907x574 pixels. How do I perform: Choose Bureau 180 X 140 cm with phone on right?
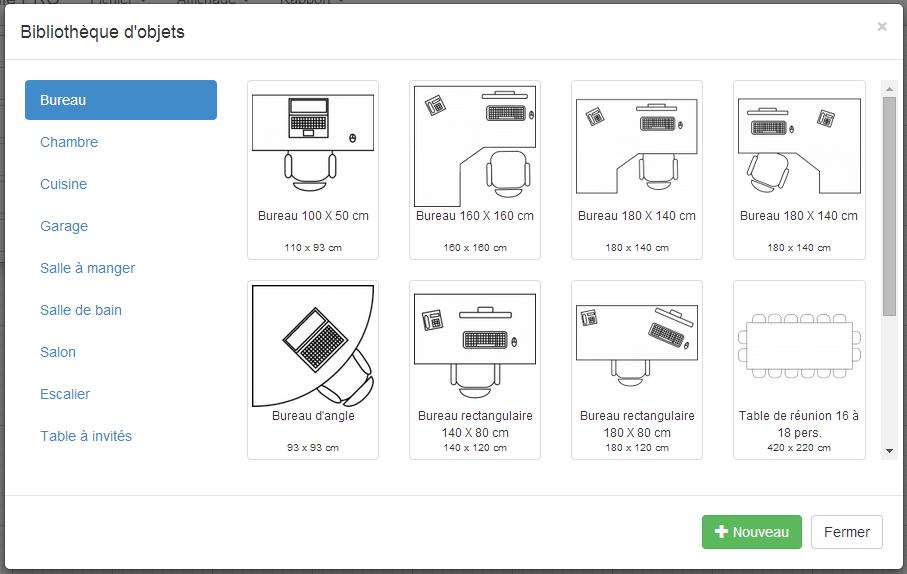click(798, 169)
